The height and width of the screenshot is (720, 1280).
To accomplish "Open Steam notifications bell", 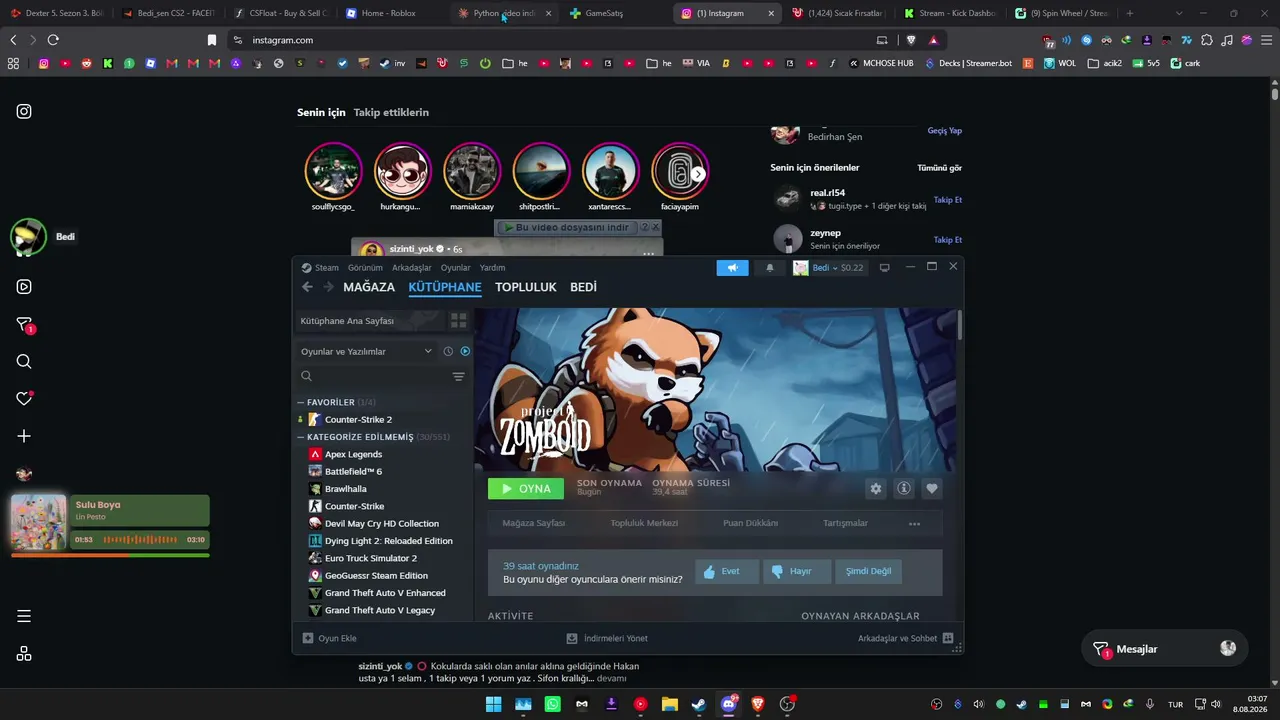I will point(770,268).
